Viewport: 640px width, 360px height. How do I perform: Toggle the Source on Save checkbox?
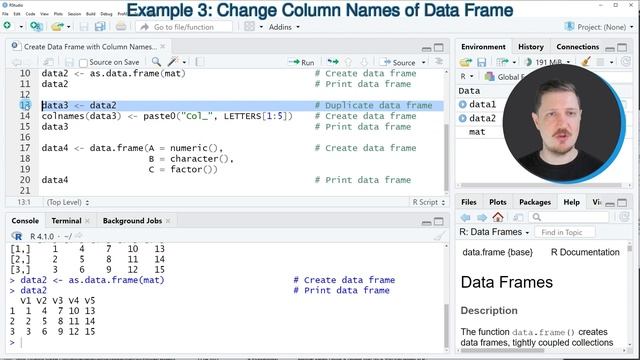pyautogui.click(x=83, y=62)
